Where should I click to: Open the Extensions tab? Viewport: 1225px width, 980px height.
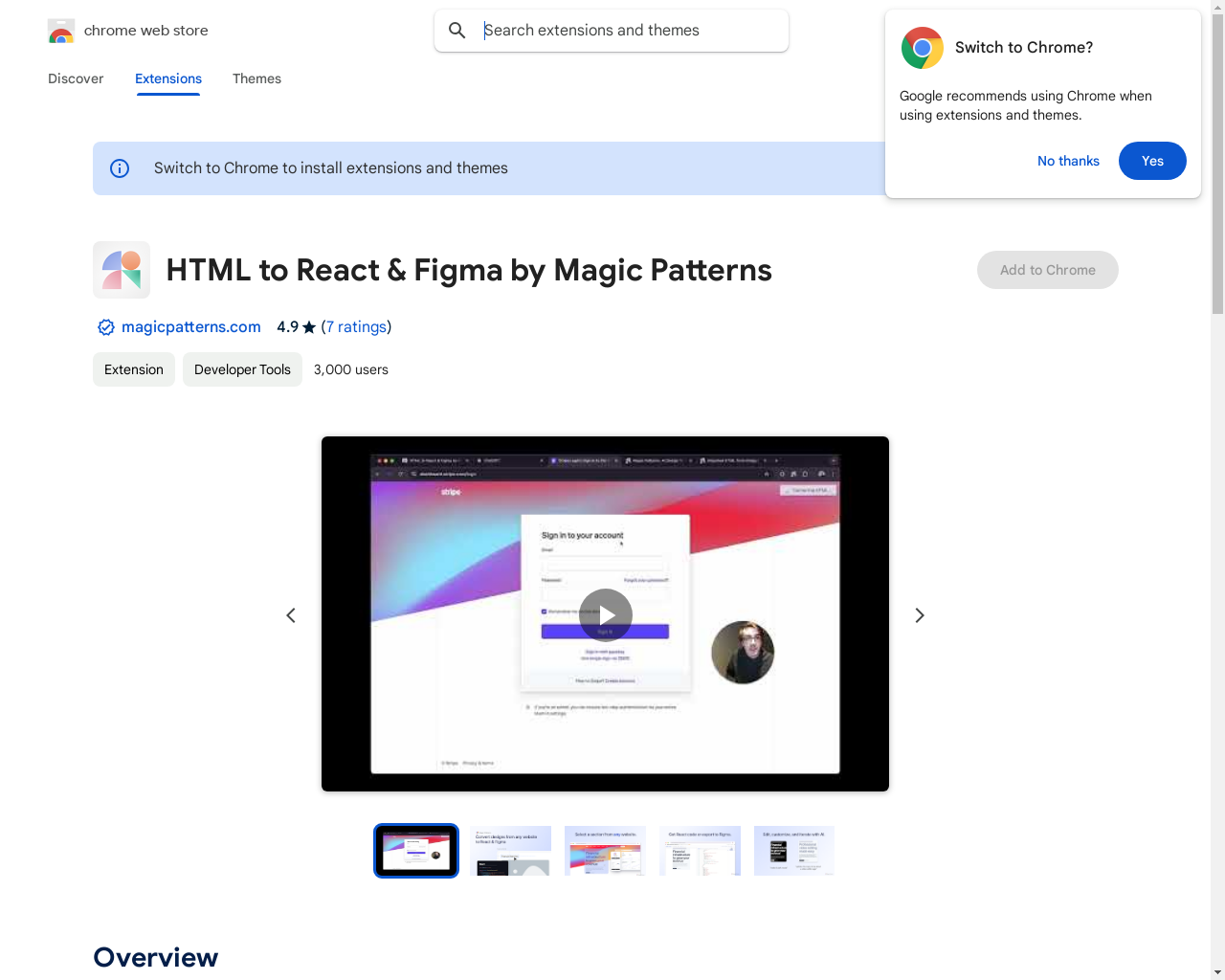click(x=168, y=78)
